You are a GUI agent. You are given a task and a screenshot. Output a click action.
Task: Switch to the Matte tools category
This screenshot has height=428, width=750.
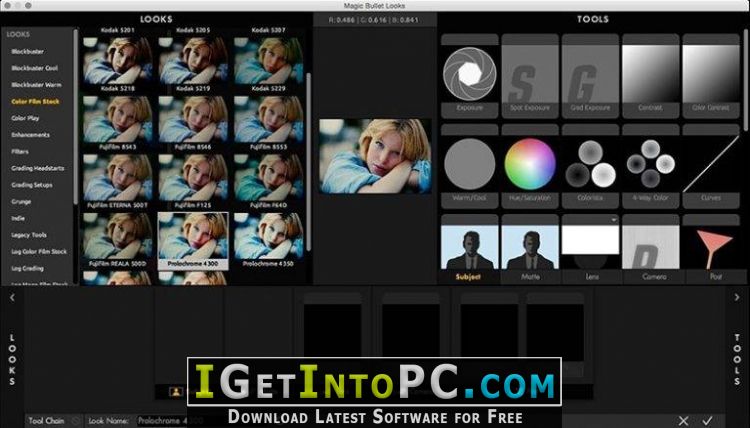(529, 250)
